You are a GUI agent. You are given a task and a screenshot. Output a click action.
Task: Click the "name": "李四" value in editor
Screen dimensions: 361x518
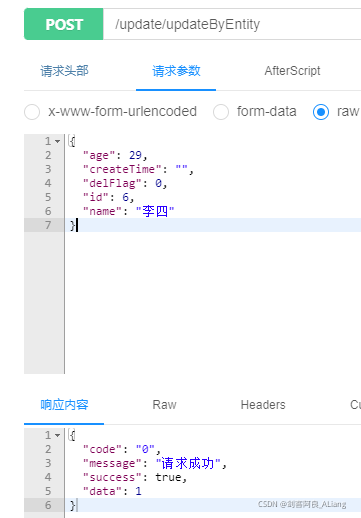point(155,211)
